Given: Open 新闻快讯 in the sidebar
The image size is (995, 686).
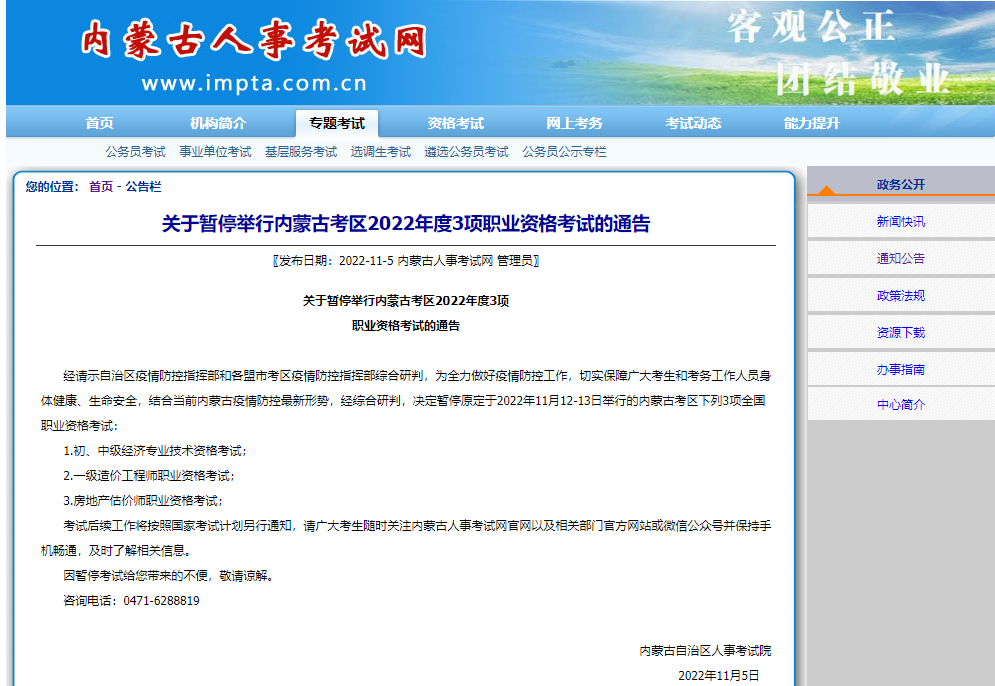Looking at the screenshot, I should tap(900, 222).
